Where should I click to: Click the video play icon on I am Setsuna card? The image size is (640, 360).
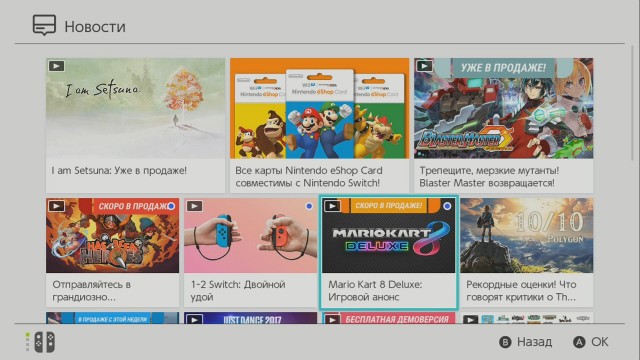(x=56, y=66)
